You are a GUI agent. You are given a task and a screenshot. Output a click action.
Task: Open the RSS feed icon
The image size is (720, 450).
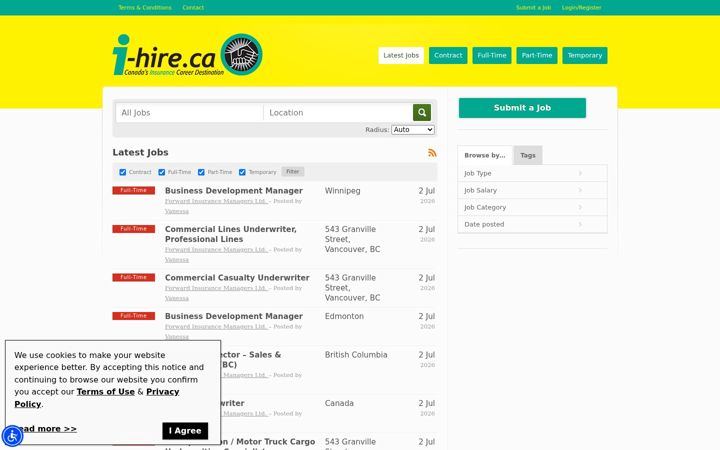click(x=432, y=153)
